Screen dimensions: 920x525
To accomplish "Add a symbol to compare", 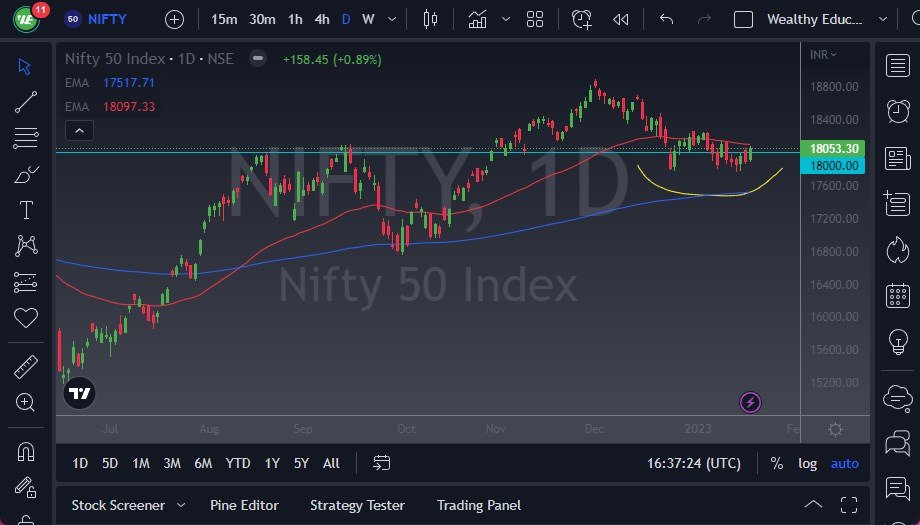I will point(174,20).
